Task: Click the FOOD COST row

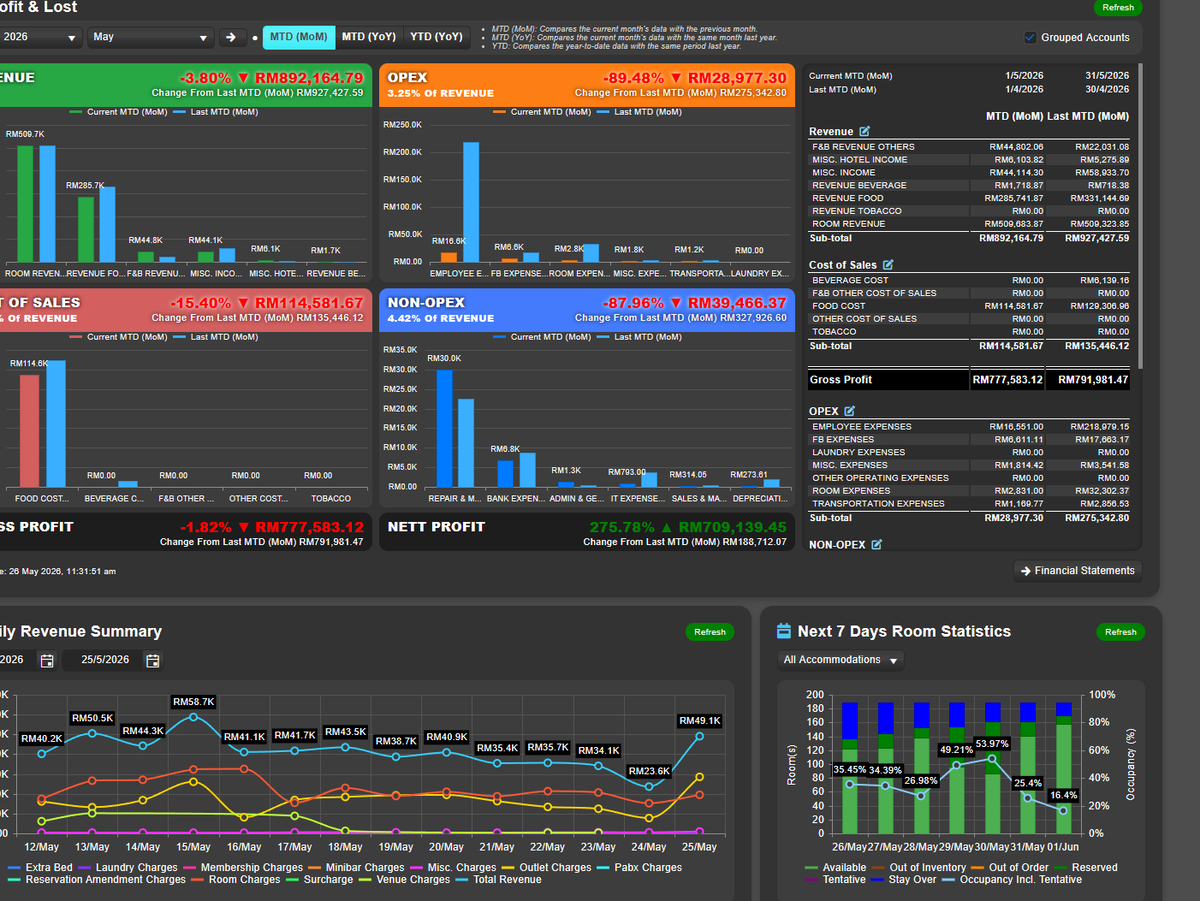Action: pos(970,306)
